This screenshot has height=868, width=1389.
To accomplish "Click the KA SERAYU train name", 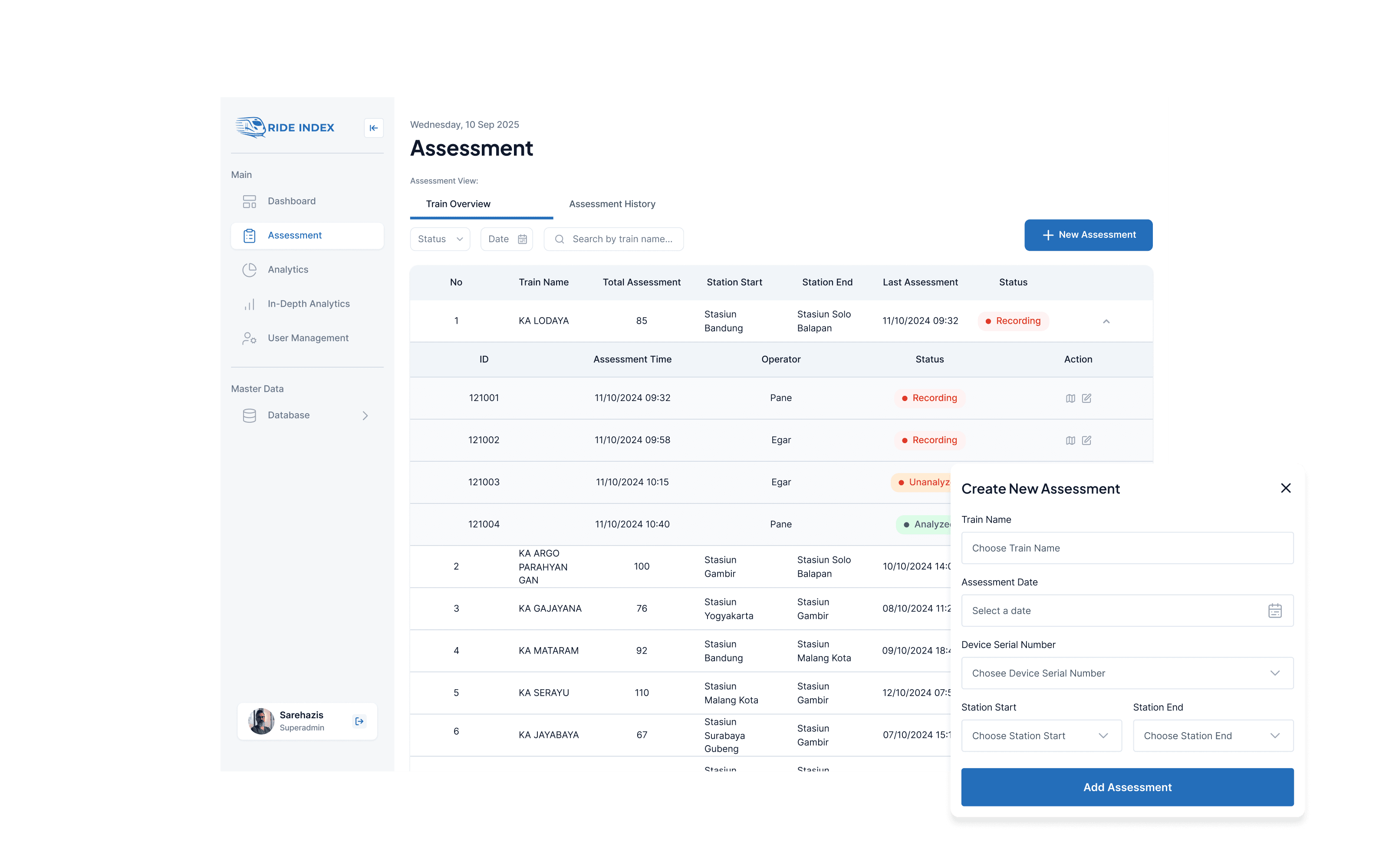I will click(543, 693).
